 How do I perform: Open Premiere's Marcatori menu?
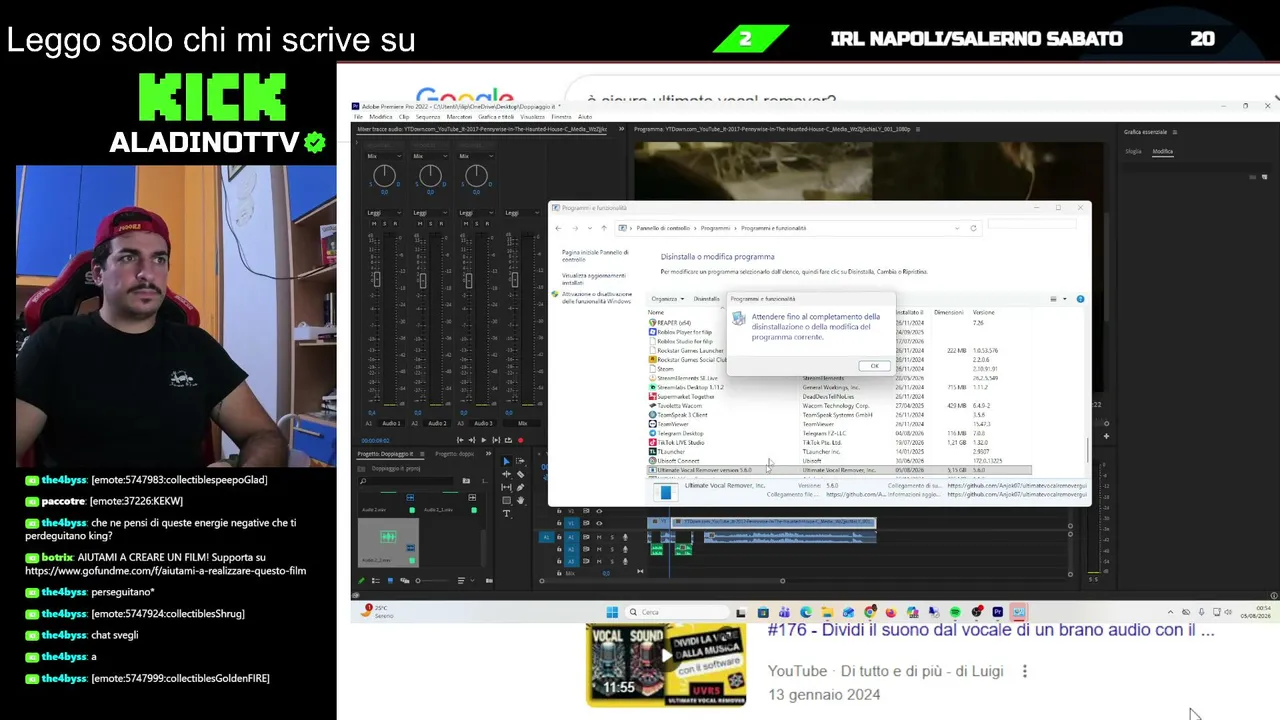click(459, 117)
